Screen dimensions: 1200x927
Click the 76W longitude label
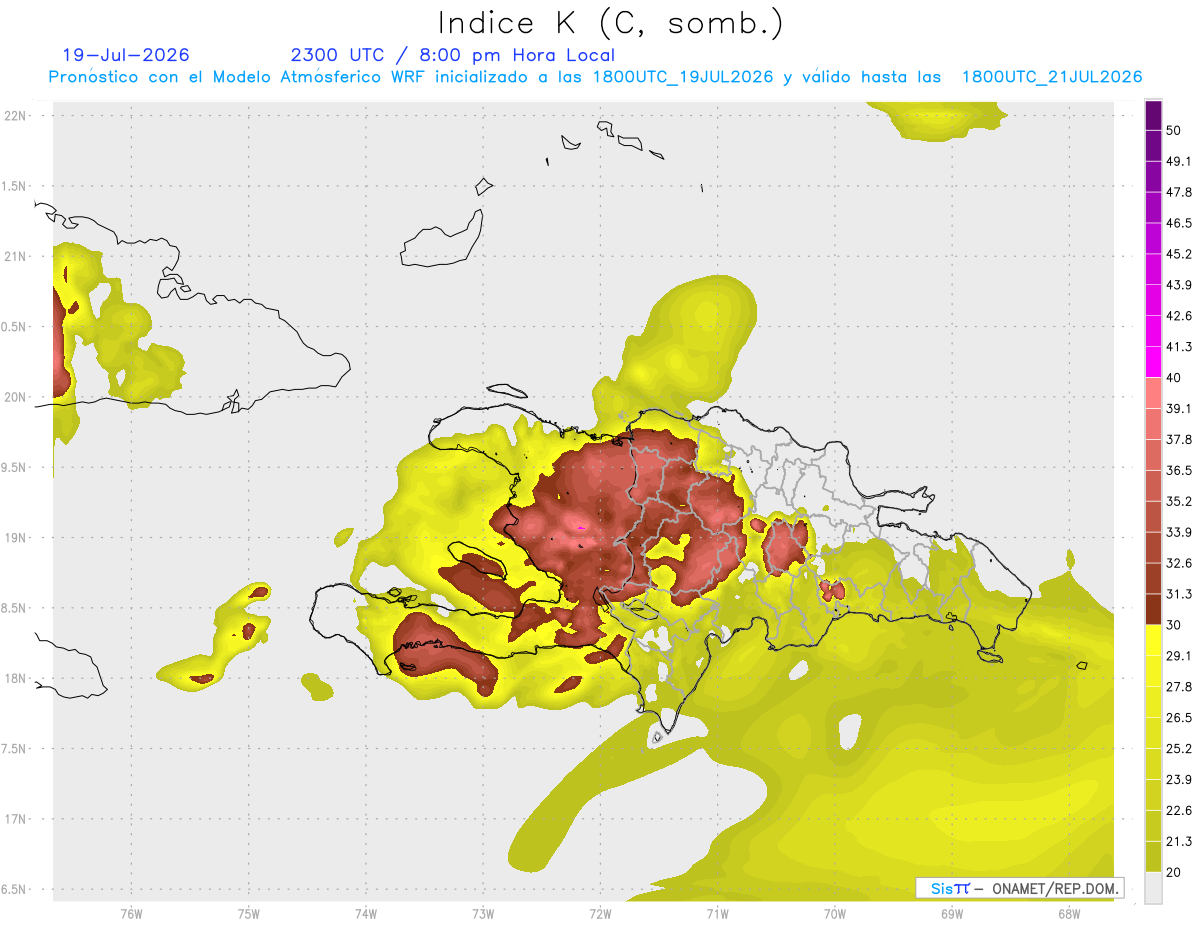click(x=131, y=913)
